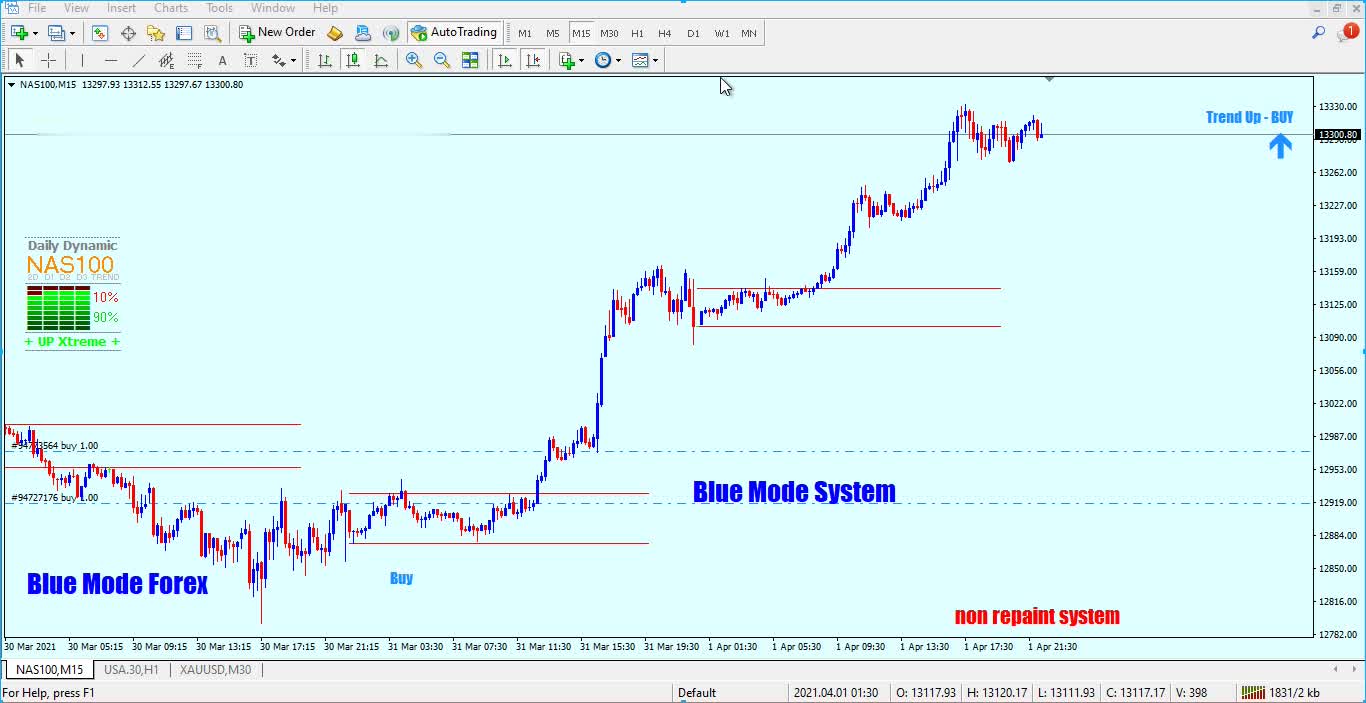Expand the Profiles dropdown arrow
Image resolution: width=1366 pixels, height=703 pixels.
click(72, 33)
